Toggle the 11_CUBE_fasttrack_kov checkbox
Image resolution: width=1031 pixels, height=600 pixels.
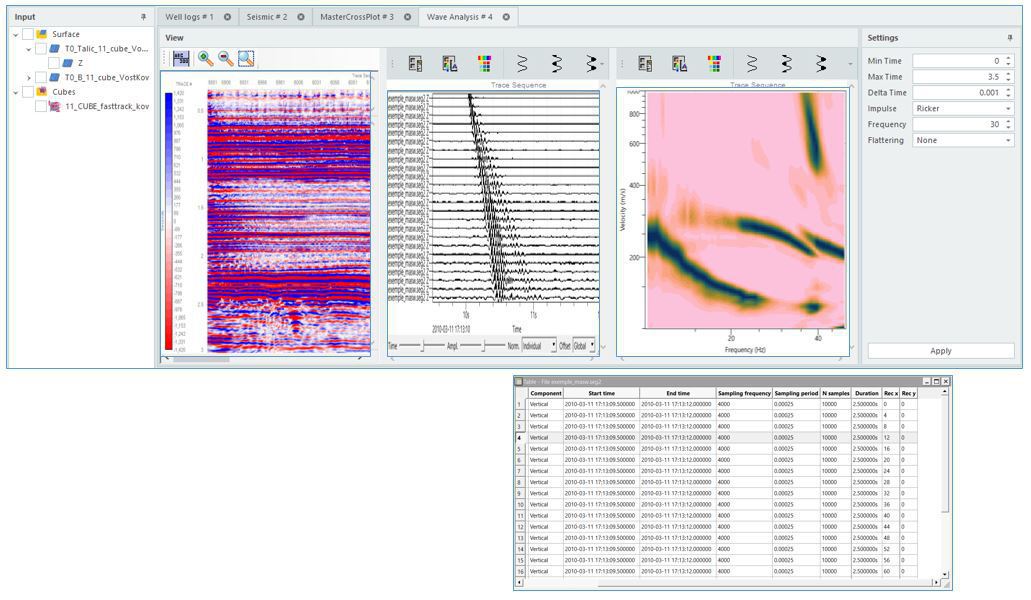point(41,106)
